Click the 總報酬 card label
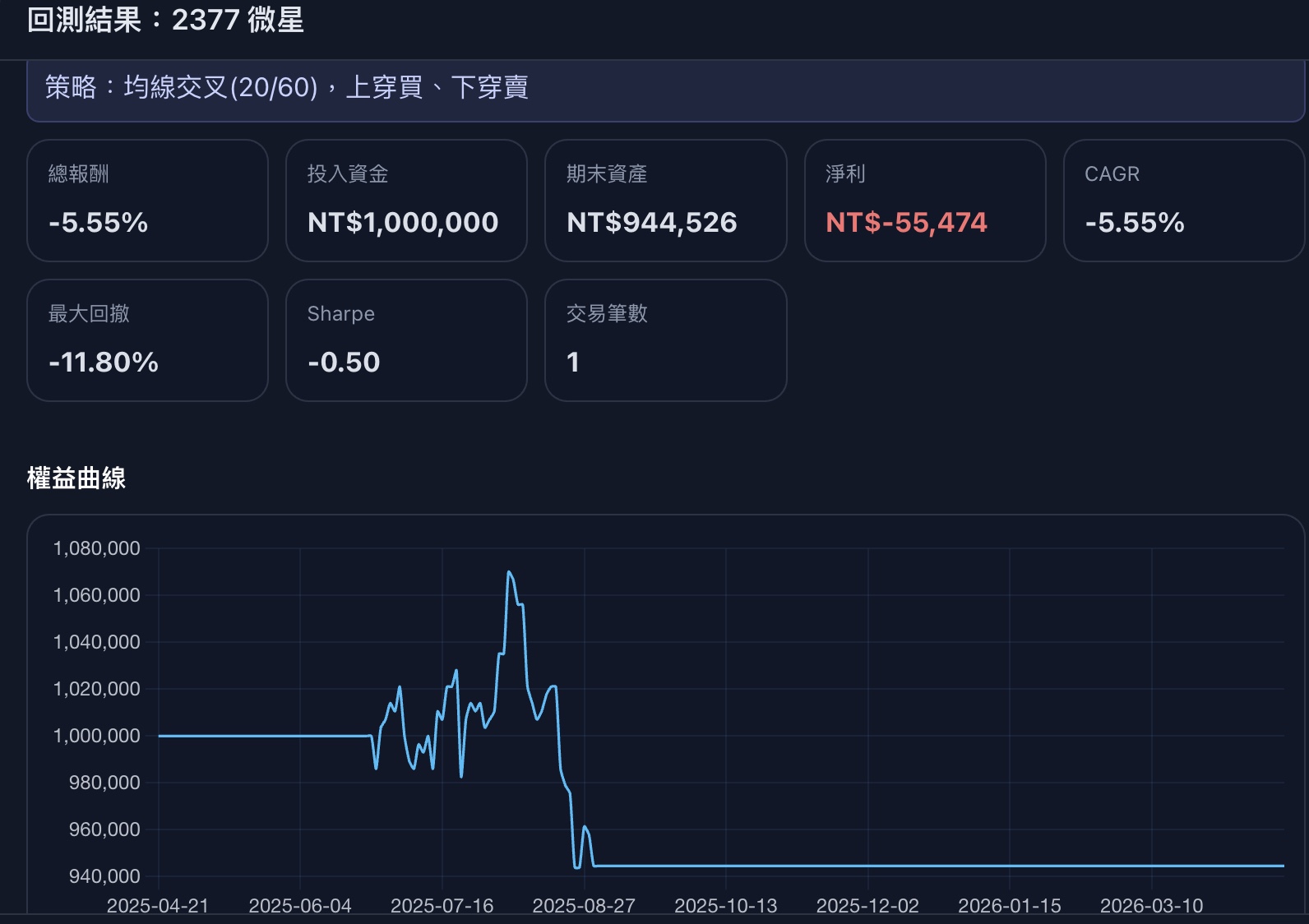 (x=79, y=173)
